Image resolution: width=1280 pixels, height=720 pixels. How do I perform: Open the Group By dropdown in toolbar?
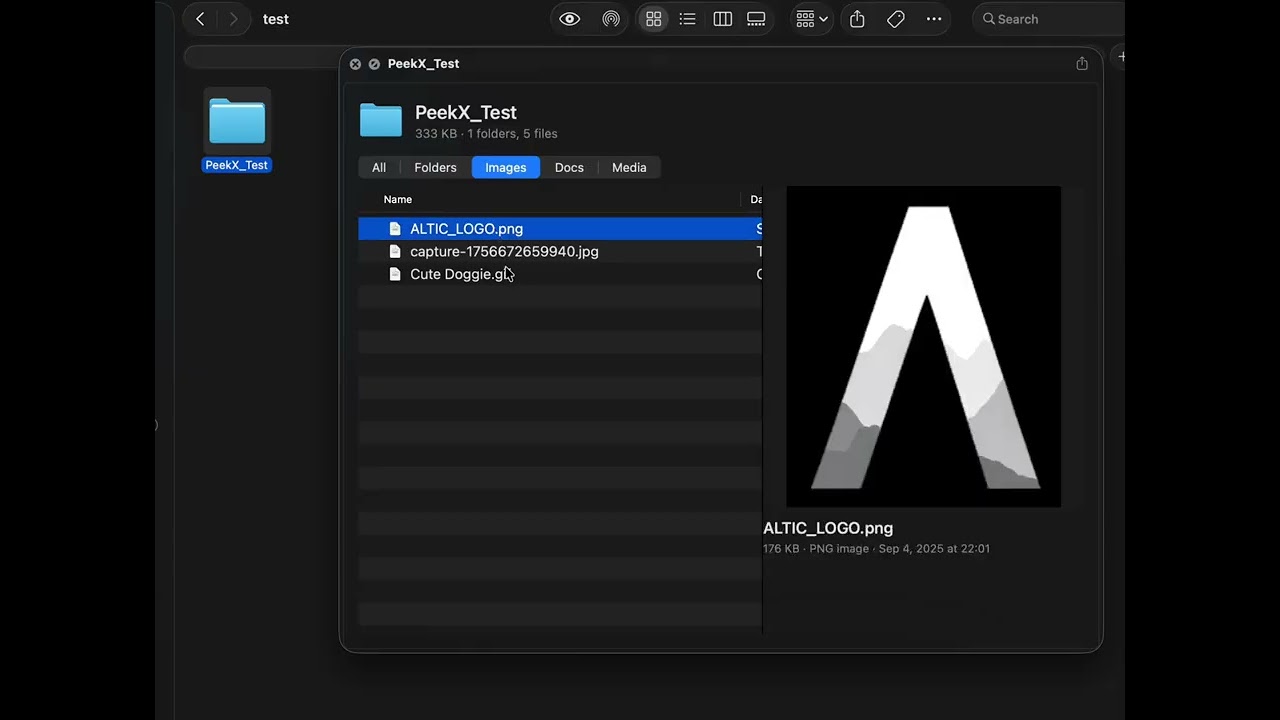pos(811,19)
